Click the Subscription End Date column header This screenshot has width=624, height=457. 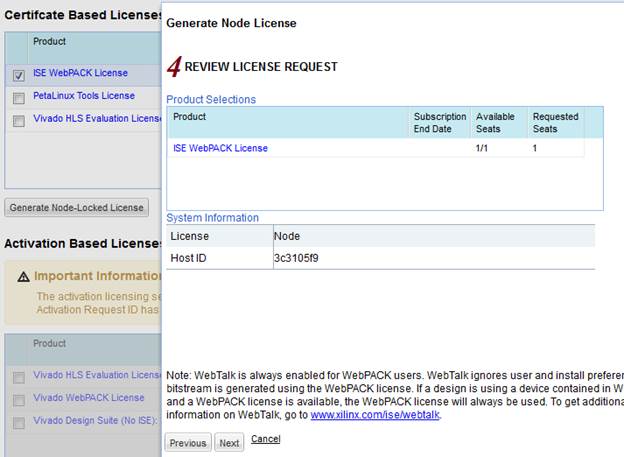click(440, 123)
